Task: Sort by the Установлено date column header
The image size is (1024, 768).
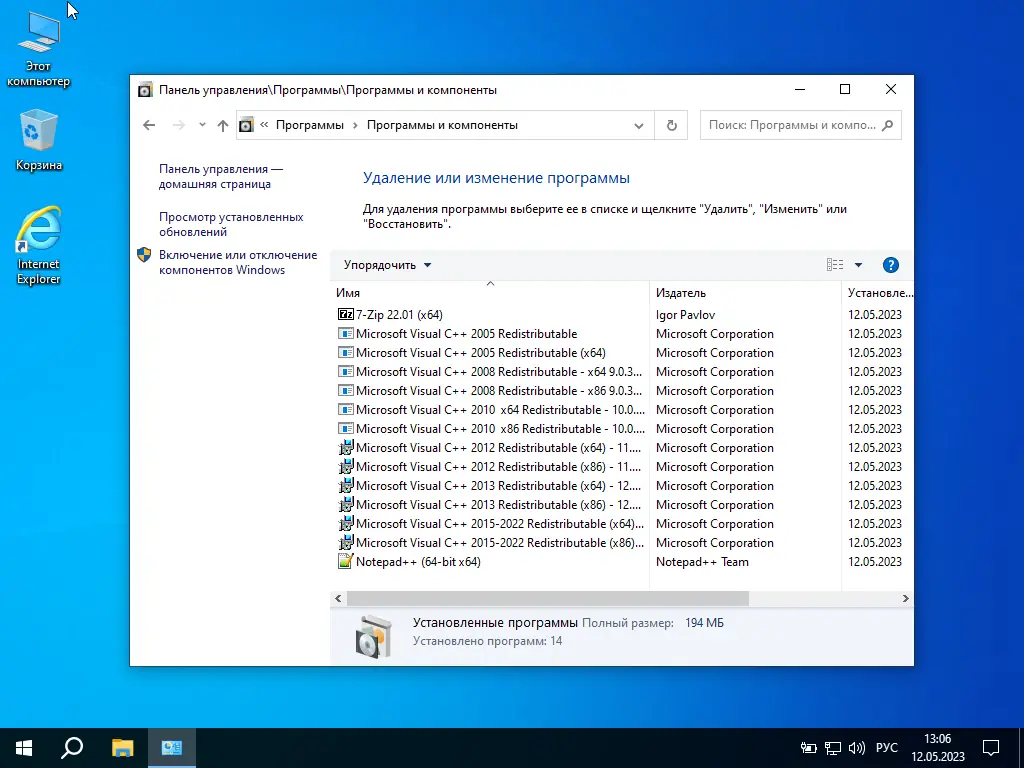Action: [x=878, y=293]
